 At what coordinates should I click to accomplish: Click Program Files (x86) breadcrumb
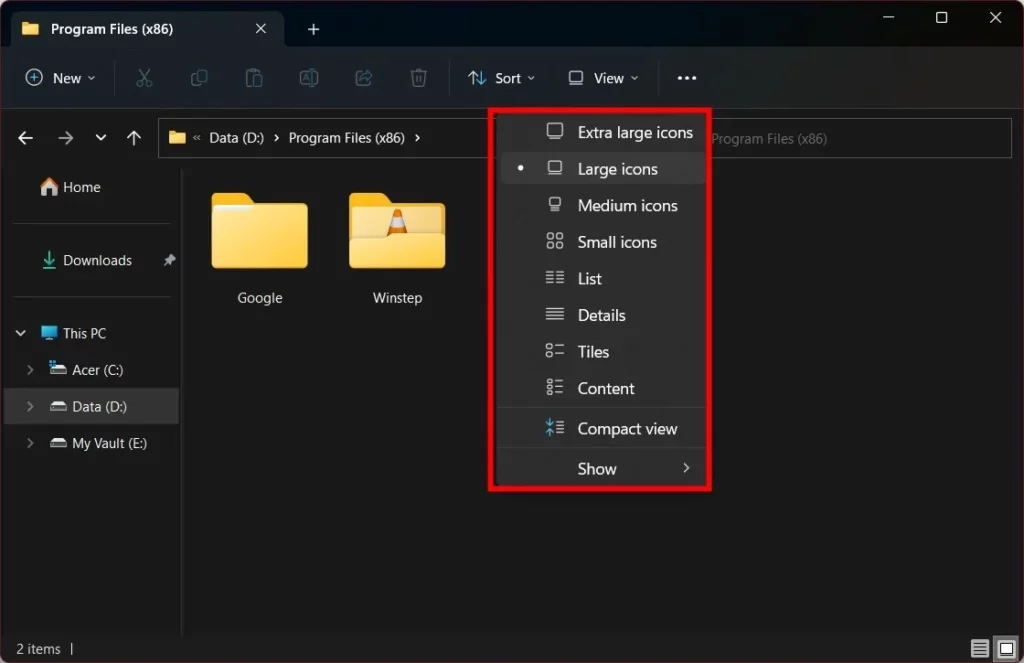pos(347,138)
